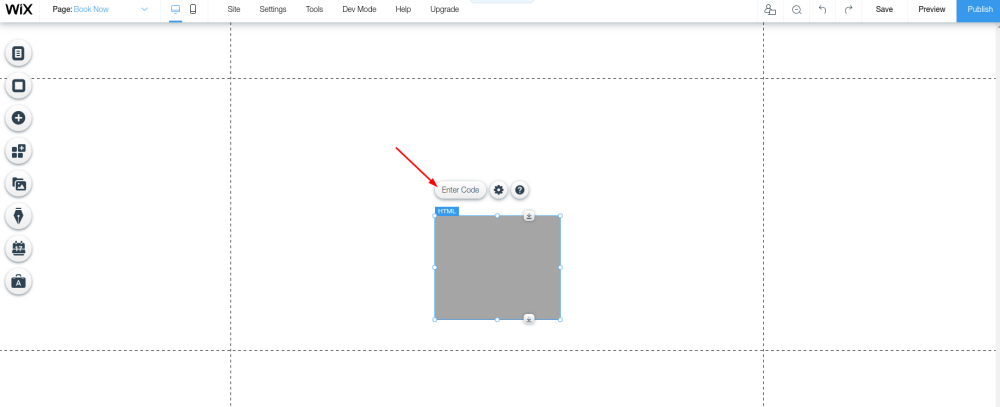Open the Add Apps panel
Viewport: 1000px width, 407px height.
(x=18, y=152)
